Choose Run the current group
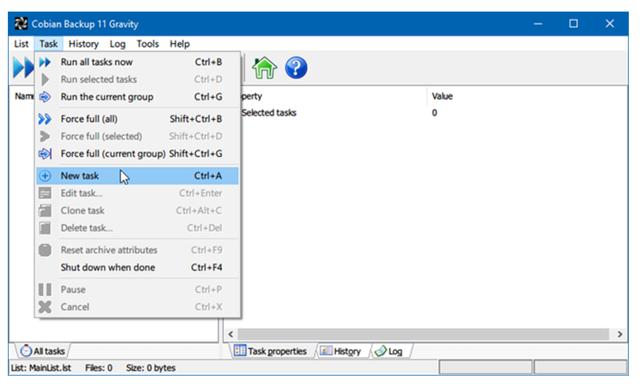This screenshot has width=640, height=384. pyautogui.click(x=138, y=97)
